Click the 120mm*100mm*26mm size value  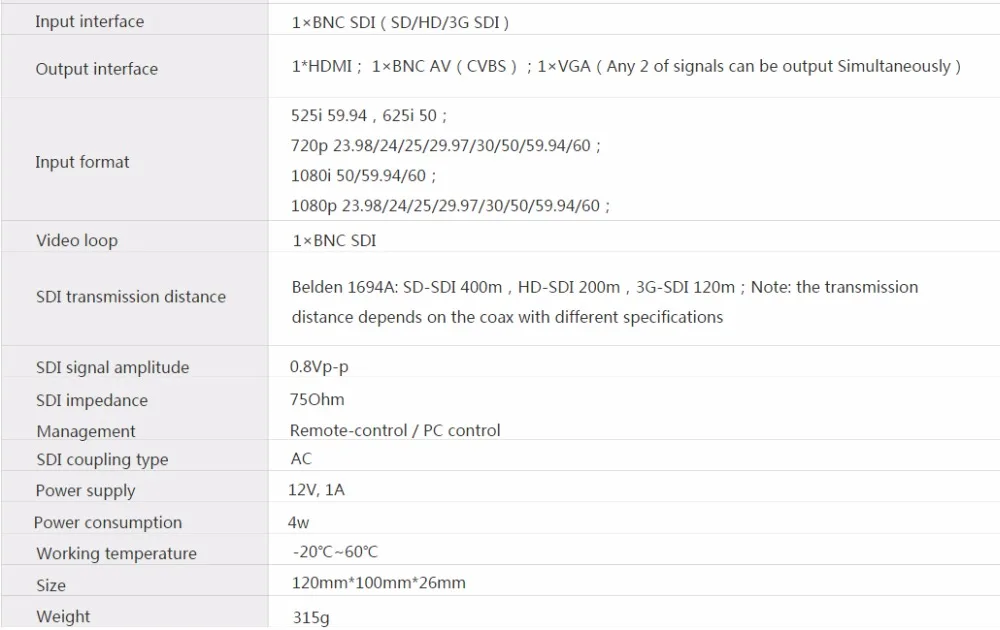pyautogui.click(x=378, y=583)
